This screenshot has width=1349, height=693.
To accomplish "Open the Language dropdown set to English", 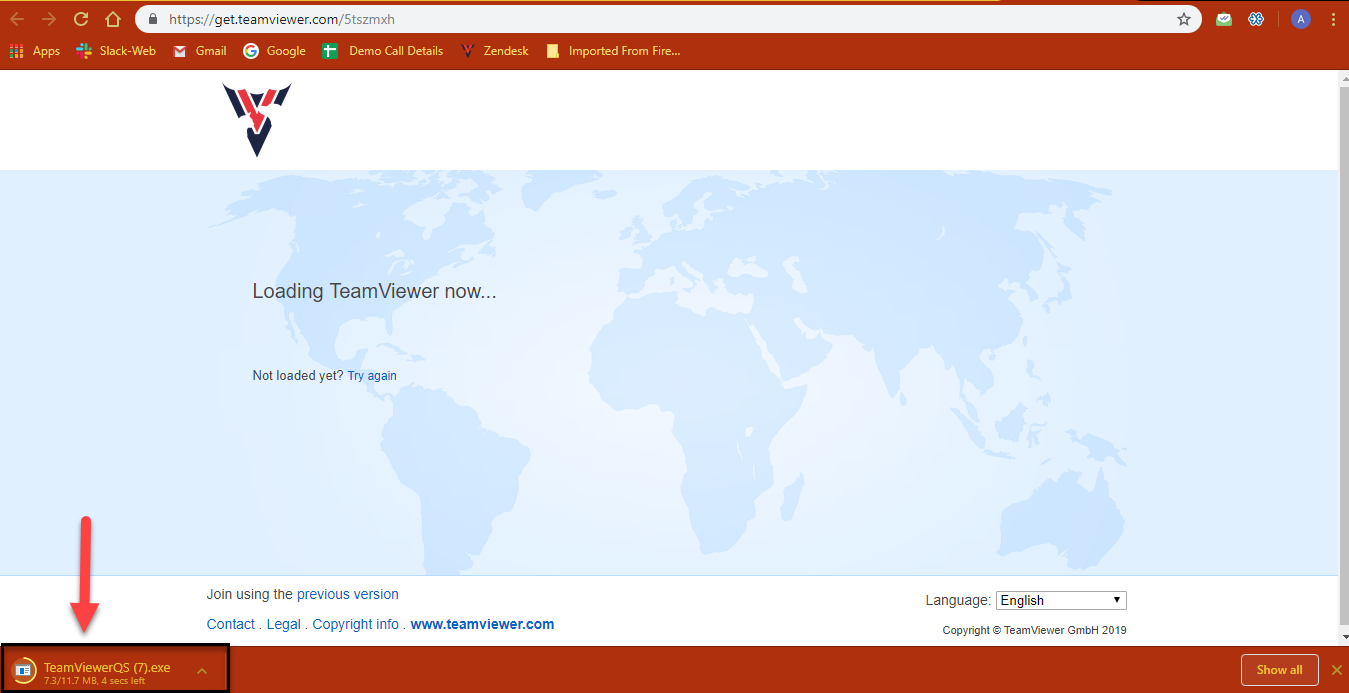I will pyautogui.click(x=1061, y=600).
